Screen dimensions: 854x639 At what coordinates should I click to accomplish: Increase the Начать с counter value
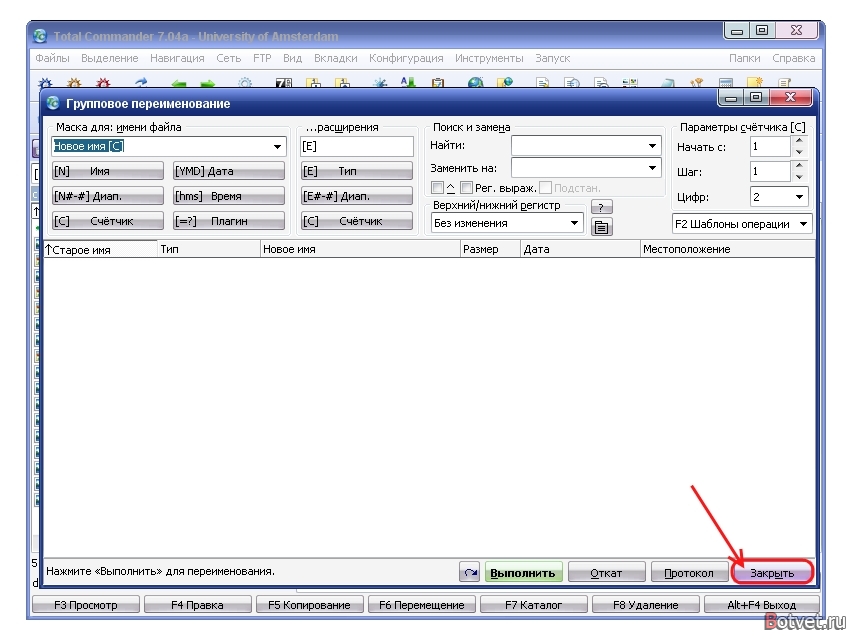click(x=799, y=141)
